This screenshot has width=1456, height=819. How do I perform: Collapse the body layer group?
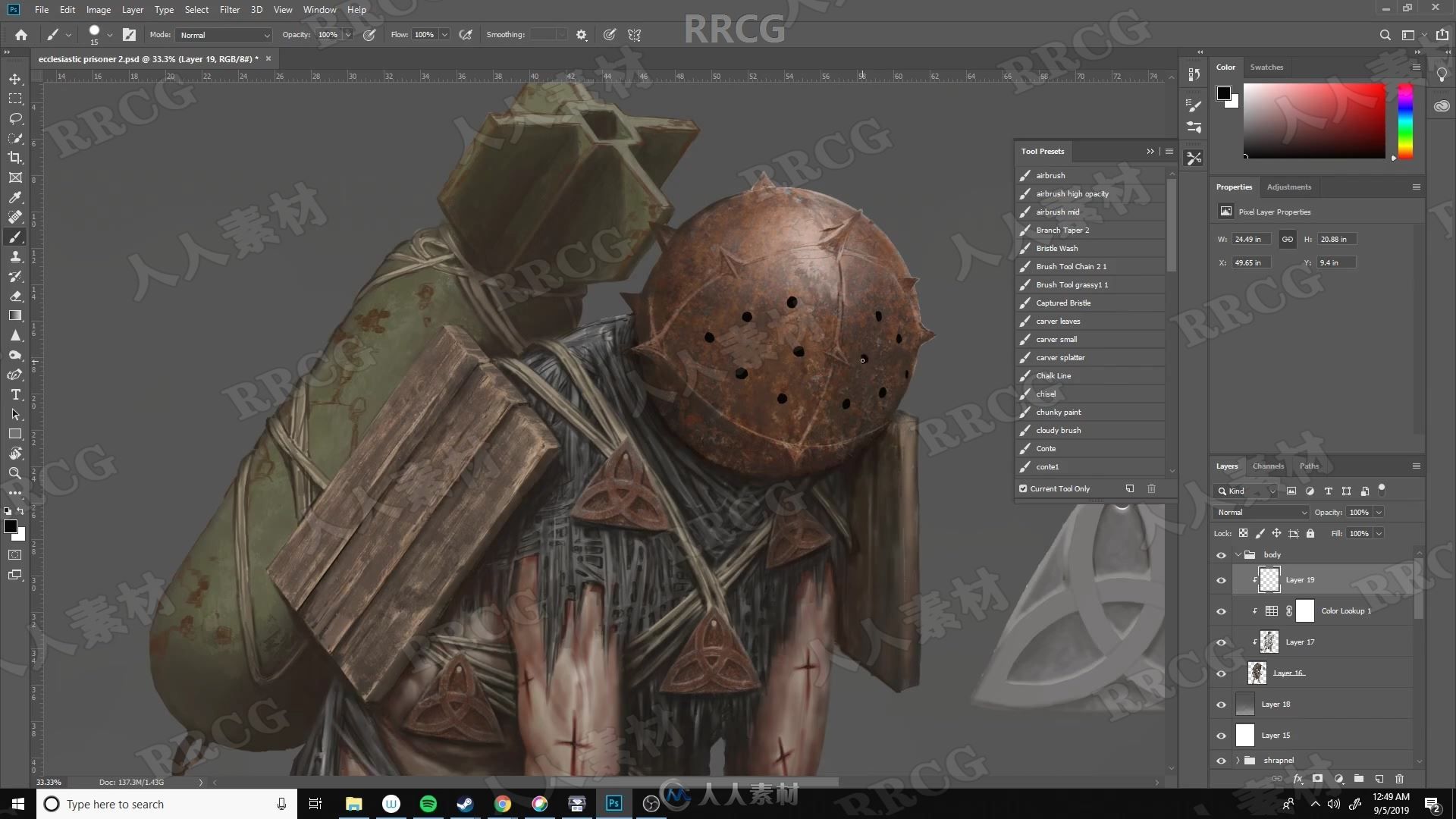pyautogui.click(x=1238, y=554)
